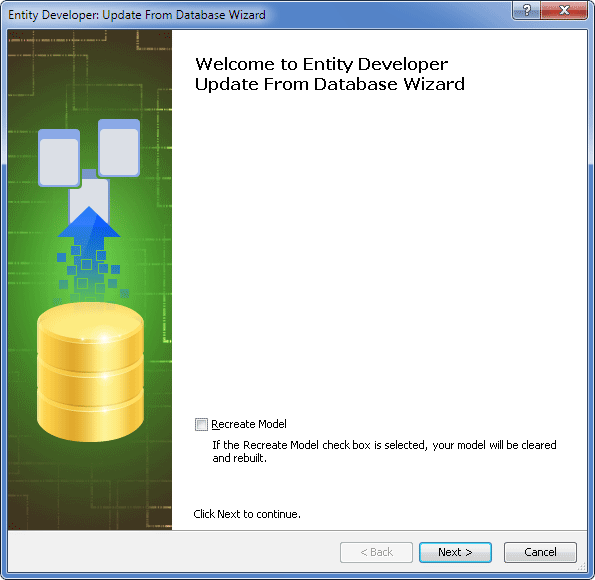Click the Recreate Model description text

tap(384, 451)
